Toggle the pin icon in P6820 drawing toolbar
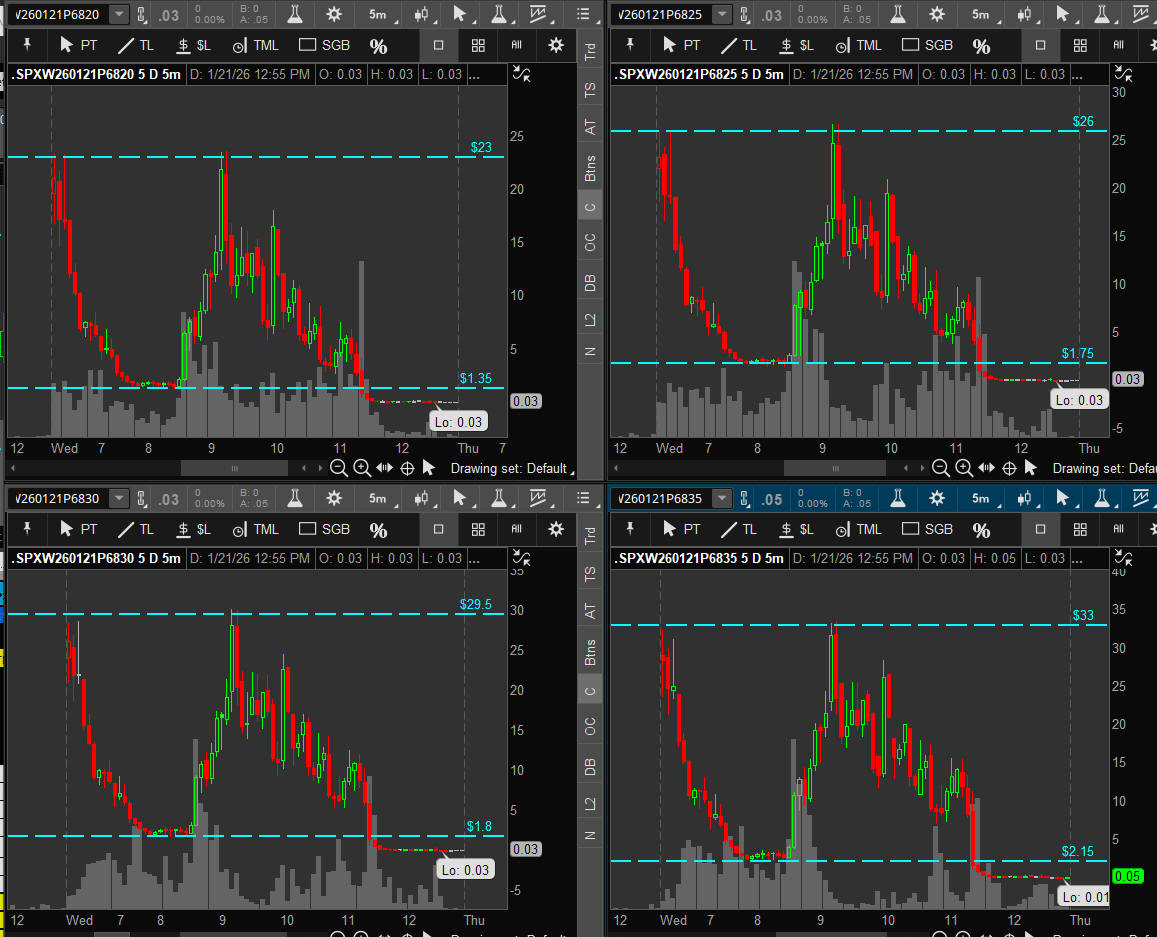The height and width of the screenshot is (937, 1157). 25,45
